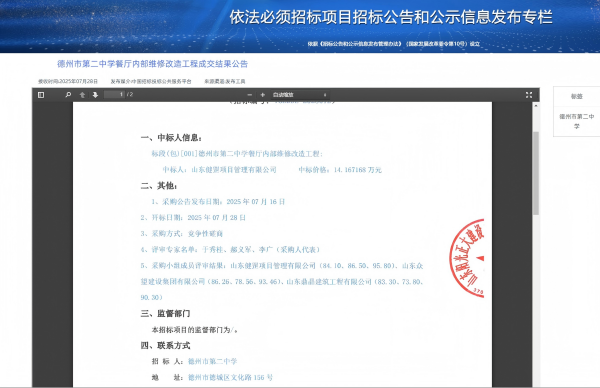Click the 来源渠道 发布工具 label
Image resolution: width=600 pixels, height=388 pixels.
click(225, 82)
